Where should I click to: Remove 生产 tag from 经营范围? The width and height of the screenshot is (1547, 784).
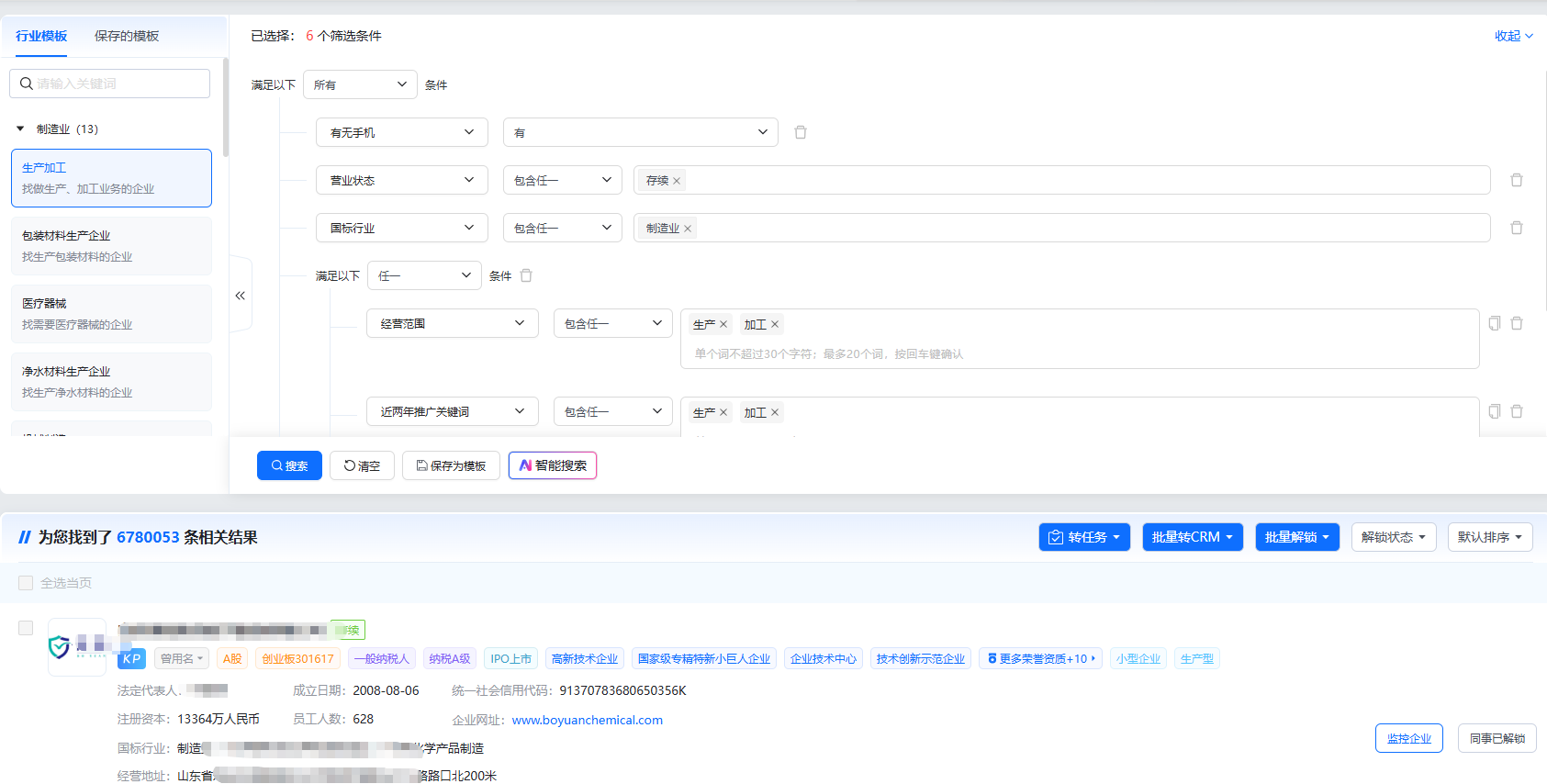click(723, 324)
